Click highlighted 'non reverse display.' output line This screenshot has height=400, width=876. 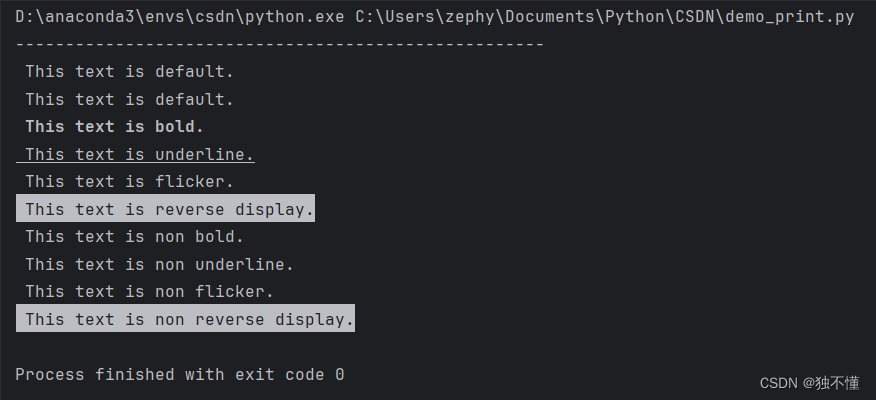(x=185, y=318)
